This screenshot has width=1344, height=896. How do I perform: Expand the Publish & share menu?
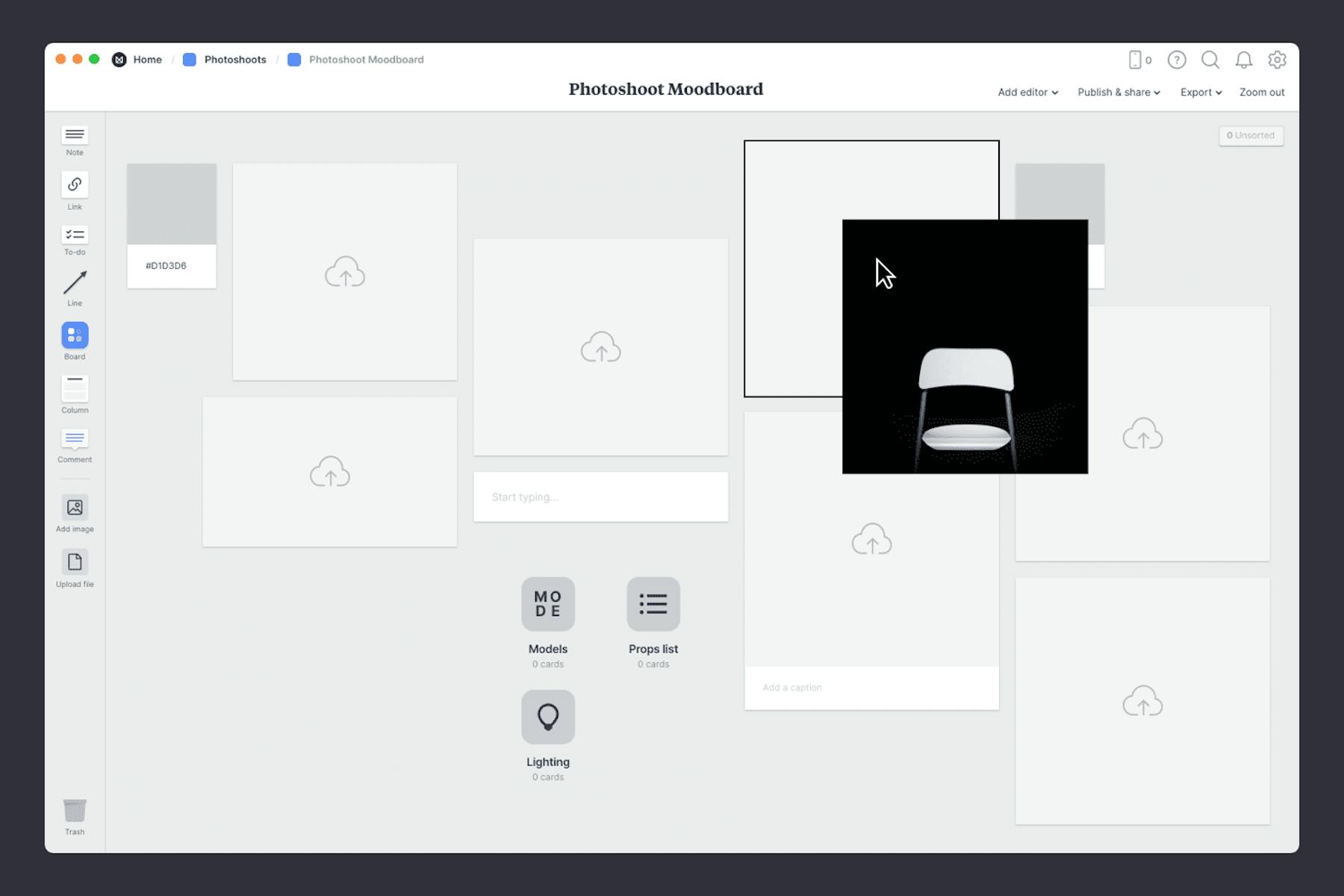[1119, 92]
